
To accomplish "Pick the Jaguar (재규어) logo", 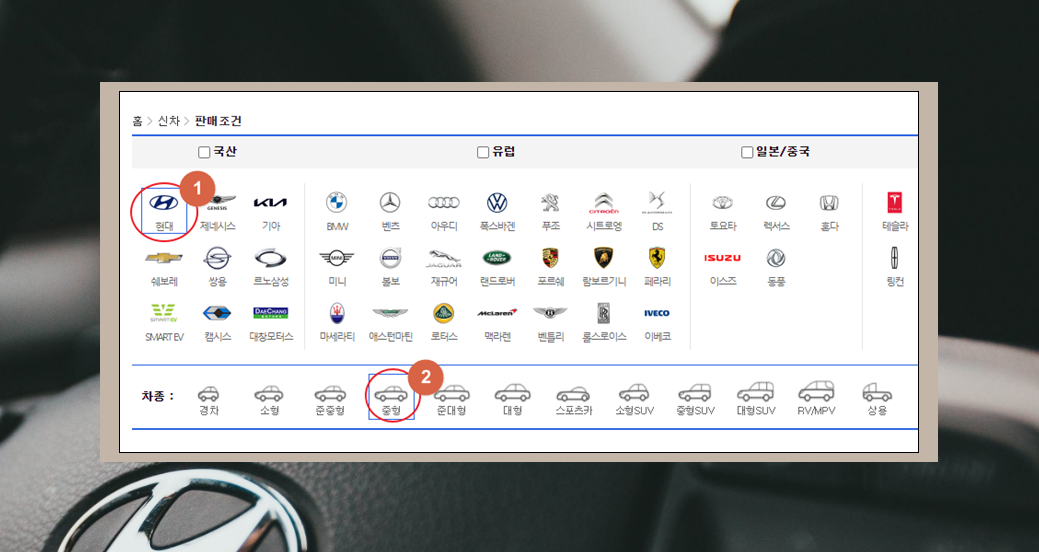I will 444,258.
